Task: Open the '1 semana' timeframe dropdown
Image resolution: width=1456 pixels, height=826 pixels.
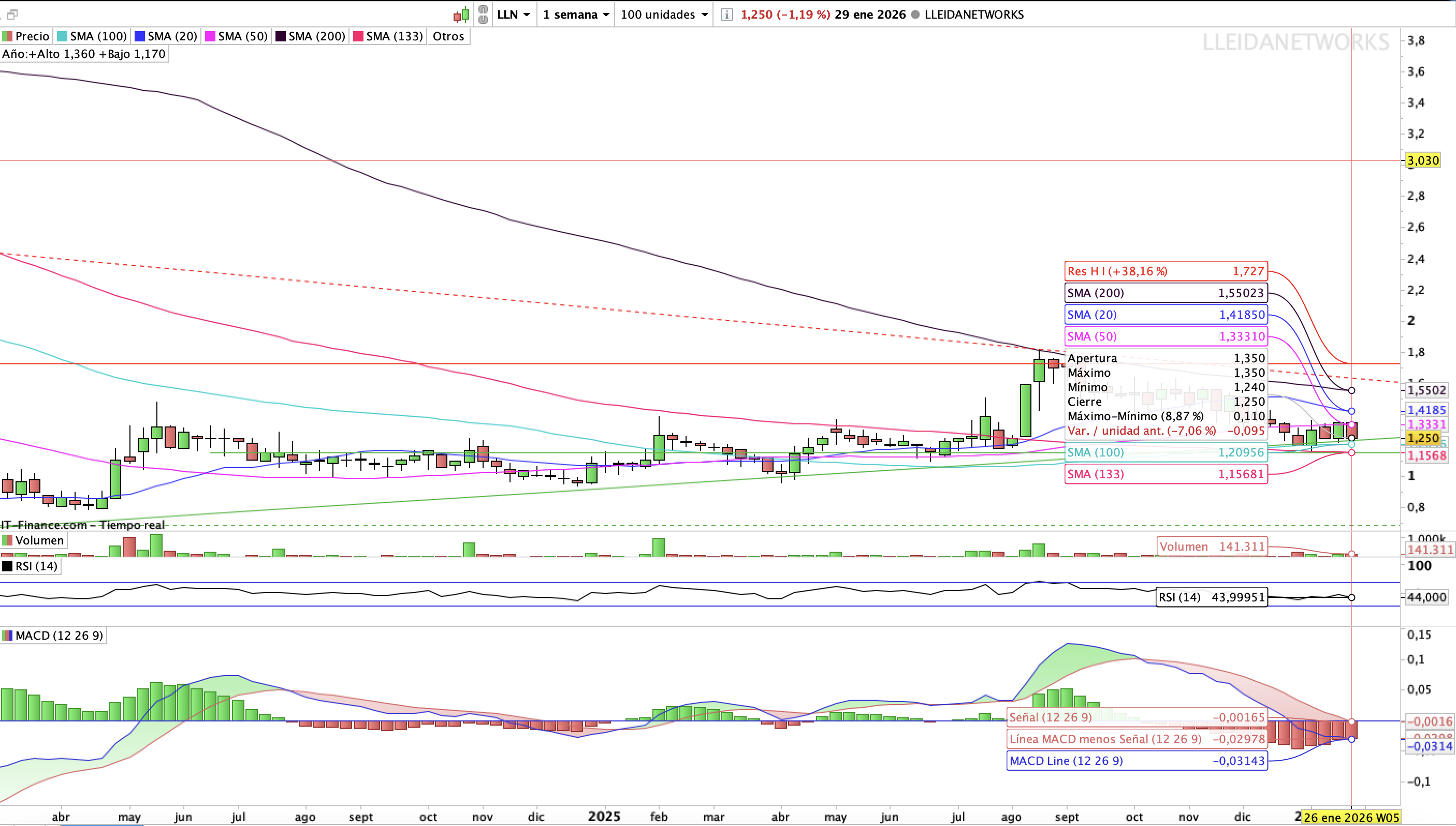Action: [x=576, y=14]
